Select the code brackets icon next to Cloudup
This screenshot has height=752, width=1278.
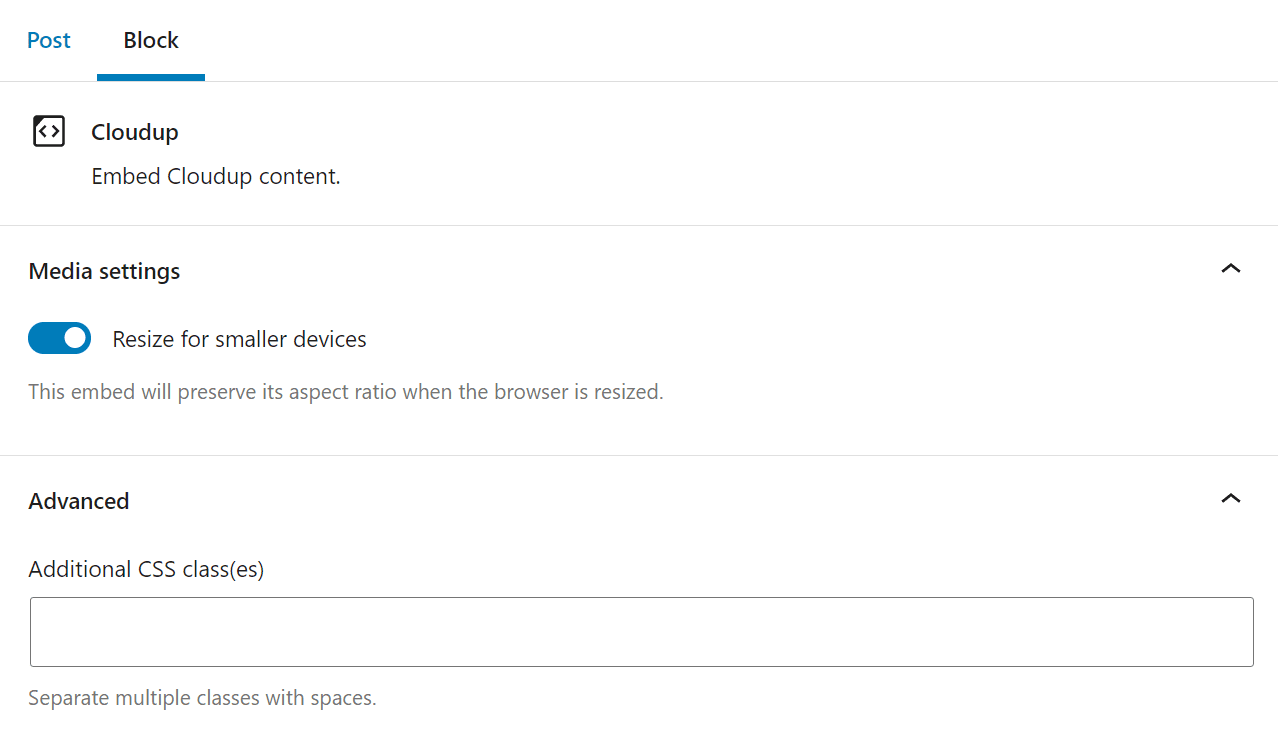48,130
